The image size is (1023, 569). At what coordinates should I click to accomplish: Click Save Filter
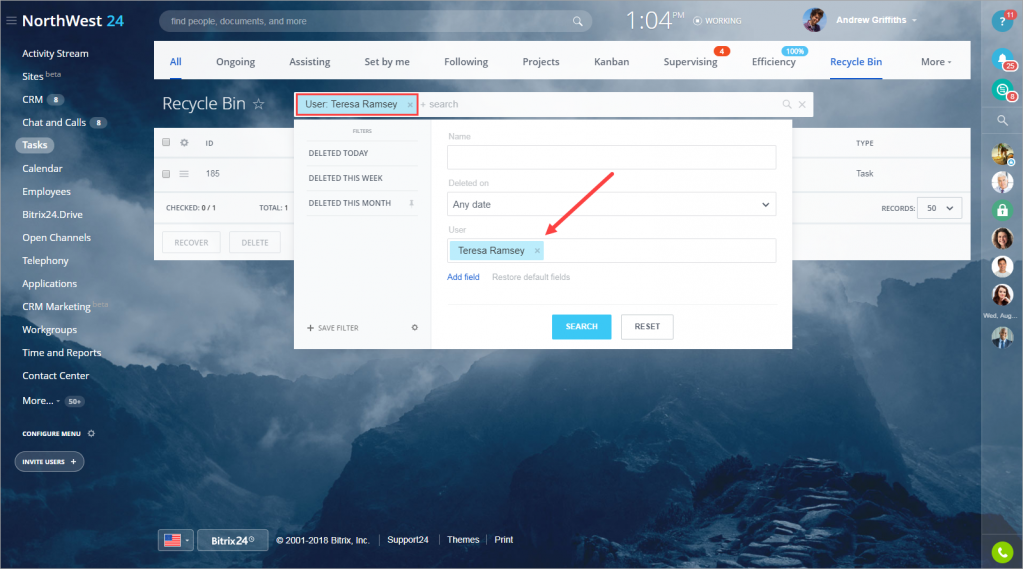[x=333, y=328]
